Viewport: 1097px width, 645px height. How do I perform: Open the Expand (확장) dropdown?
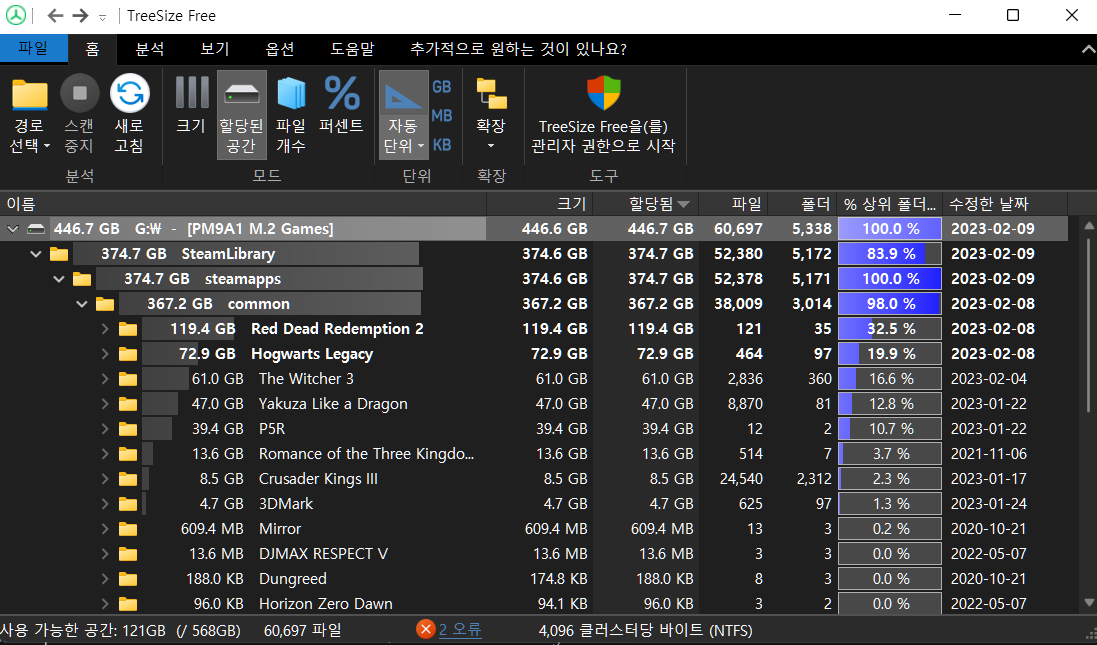click(x=491, y=115)
